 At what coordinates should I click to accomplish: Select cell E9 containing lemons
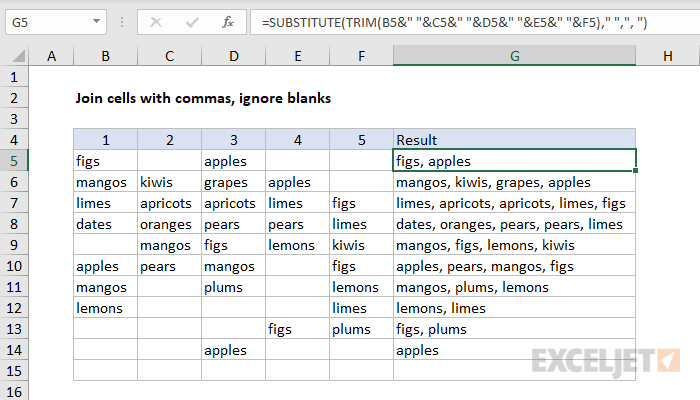click(297, 245)
